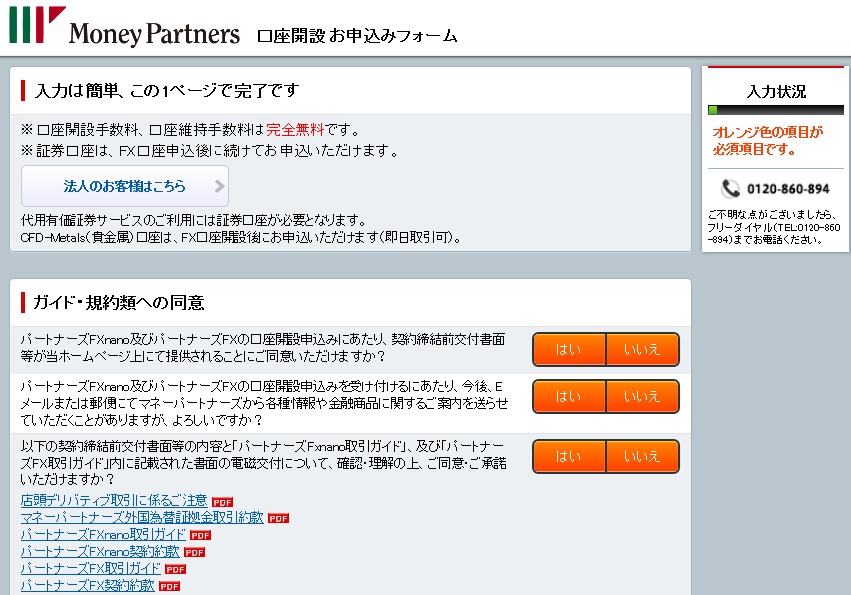This screenshot has width=851, height=595.
Task: Click PDF icon beside パートナーズFXnano契約約款
Action: tap(194, 553)
